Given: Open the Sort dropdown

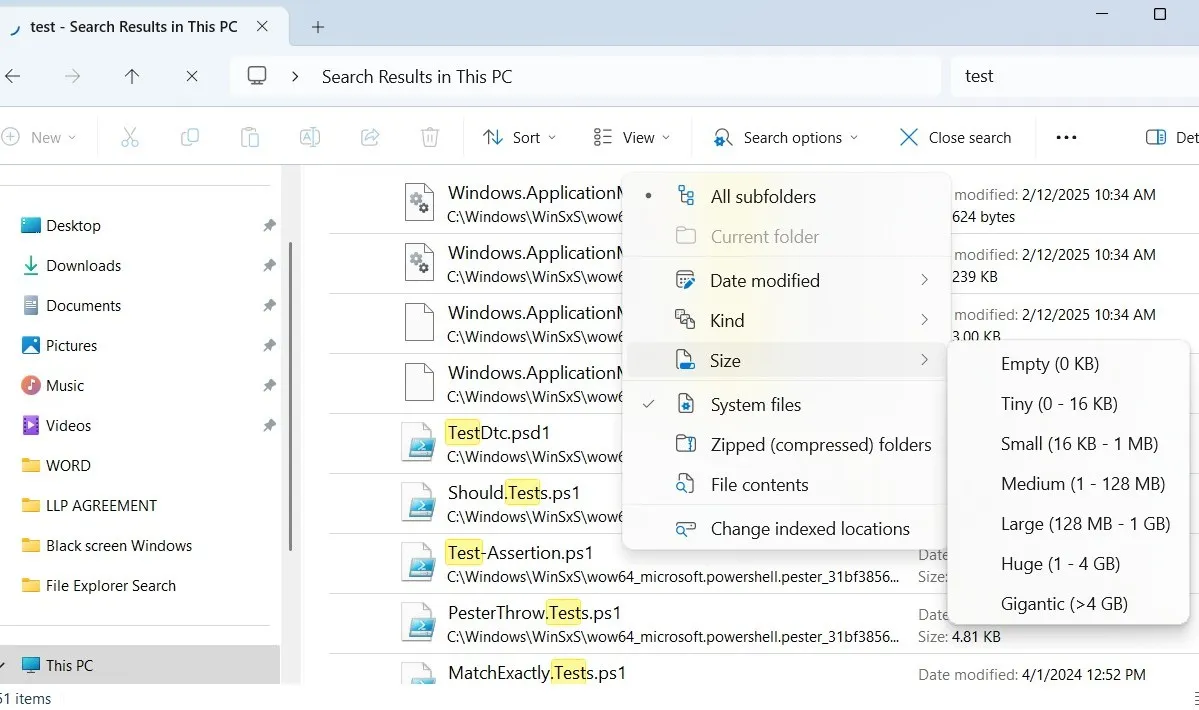Looking at the screenshot, I should 519,137.
